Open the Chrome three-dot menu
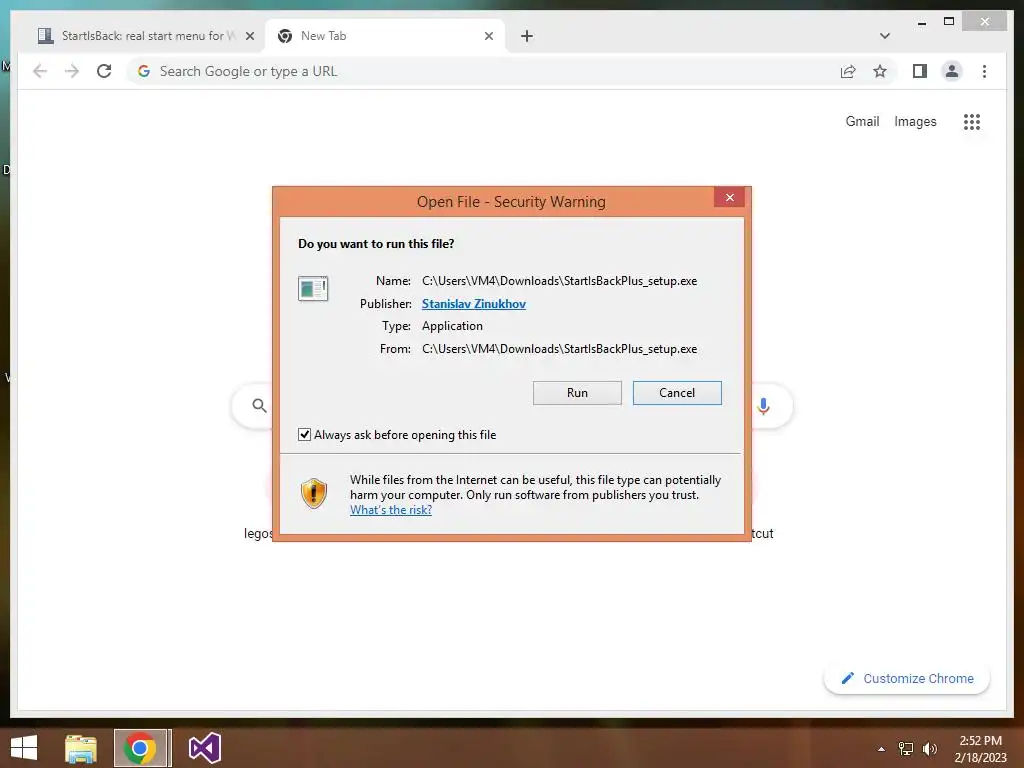The image size is (1024, 768). (x=984, y=71)
